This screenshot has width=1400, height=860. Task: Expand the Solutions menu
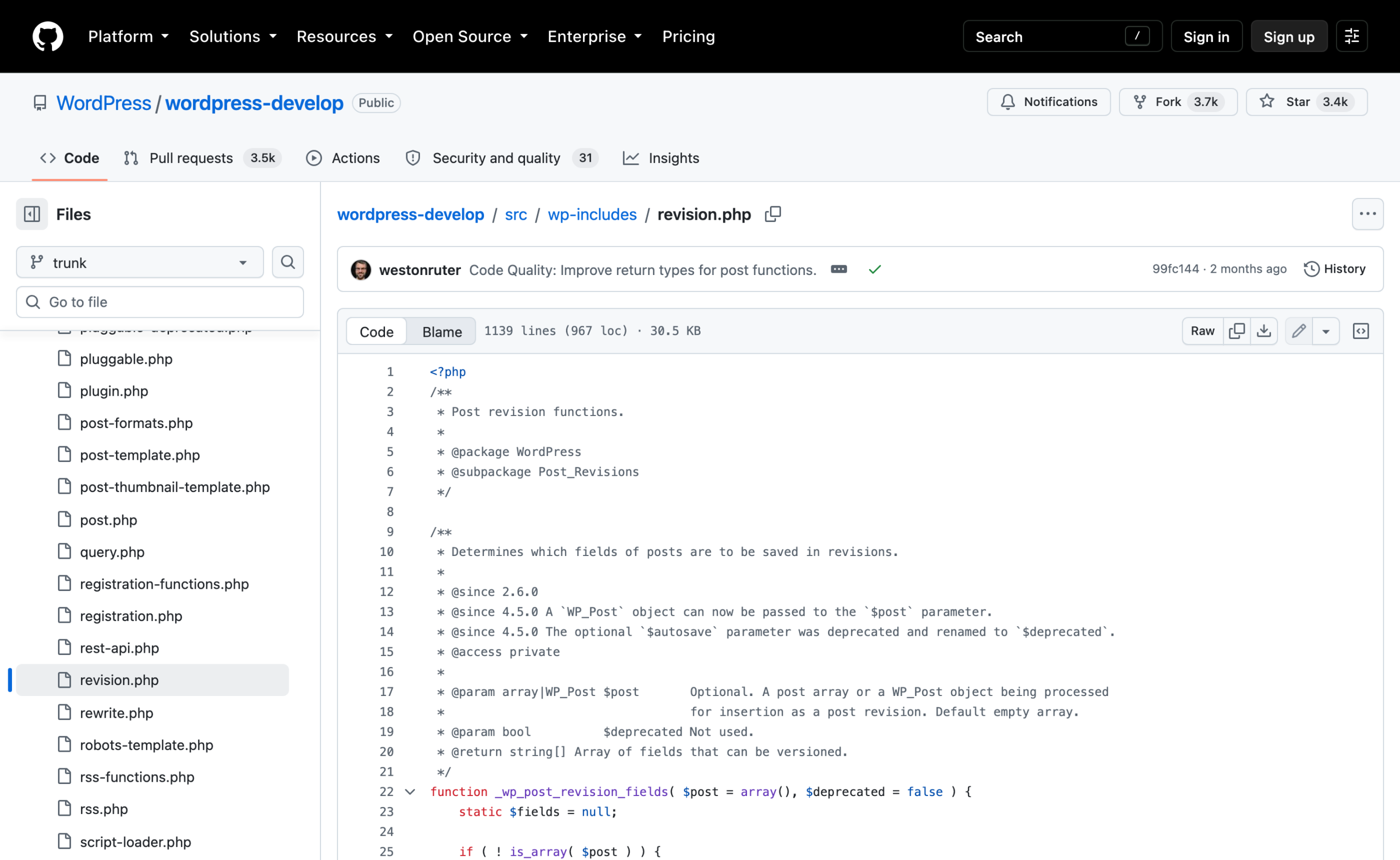[x=233, y=37]
